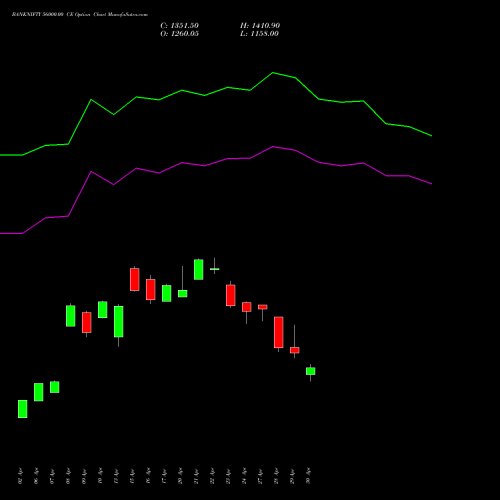Select the 30 Apr date axis label
This screenshot has width=500, height=500.
point(308,477)
